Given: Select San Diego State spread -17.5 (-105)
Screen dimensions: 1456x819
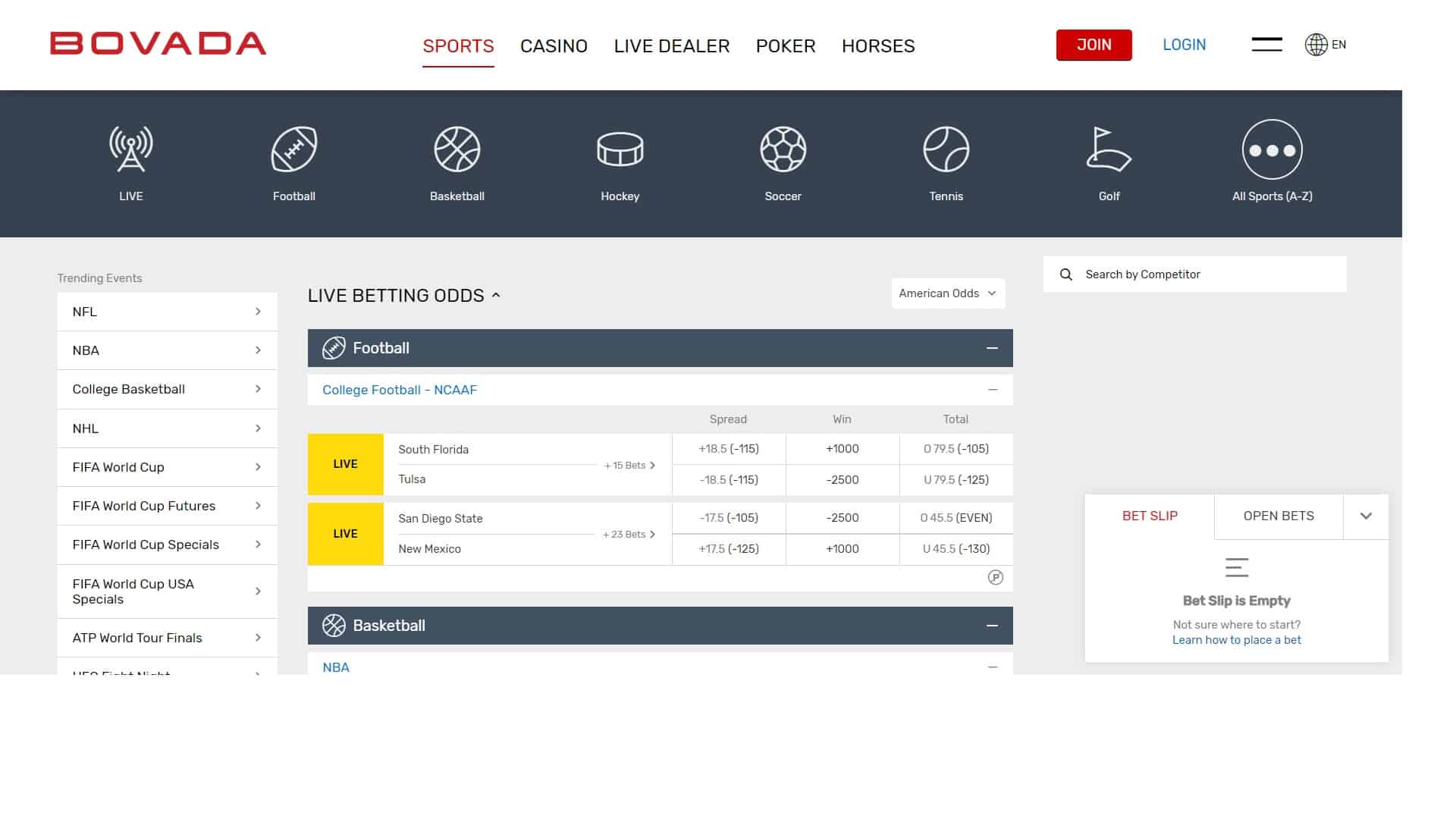Looking at the screenshot, I should point(729,518).
